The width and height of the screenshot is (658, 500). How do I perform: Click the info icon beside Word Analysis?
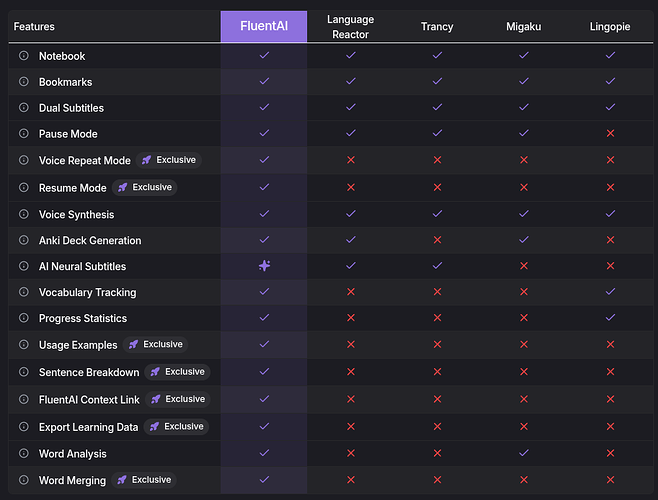24,453
